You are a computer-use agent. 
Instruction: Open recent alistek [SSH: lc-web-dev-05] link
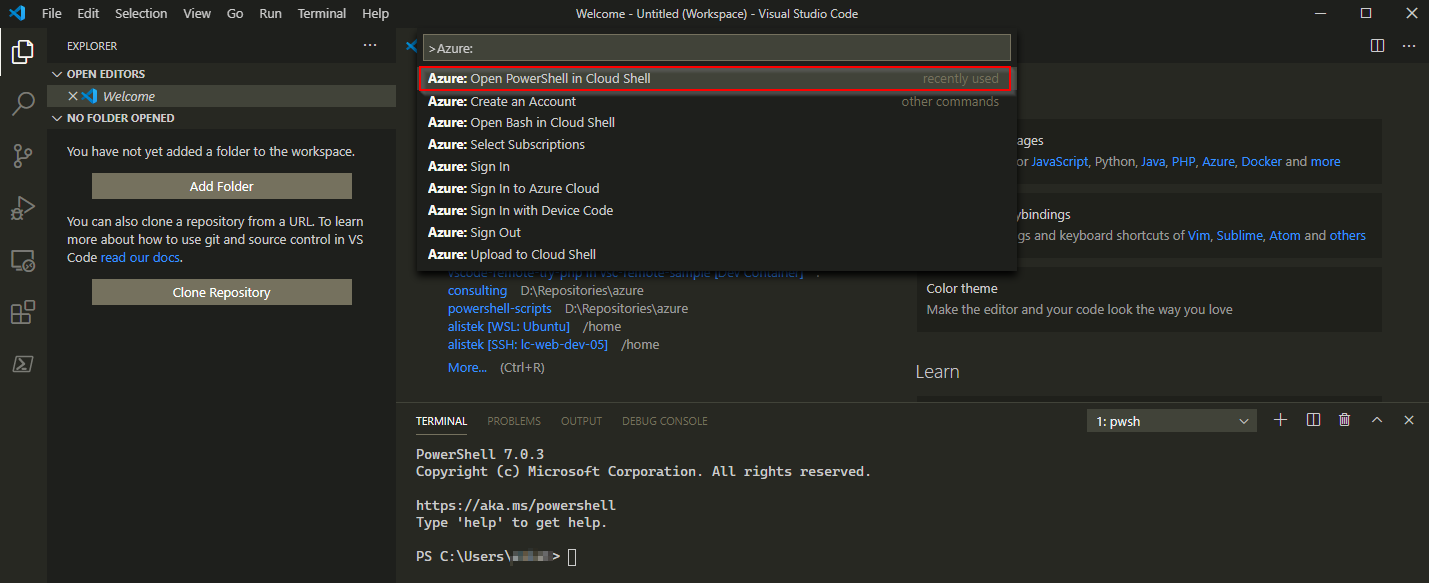(x=527, y=344)
